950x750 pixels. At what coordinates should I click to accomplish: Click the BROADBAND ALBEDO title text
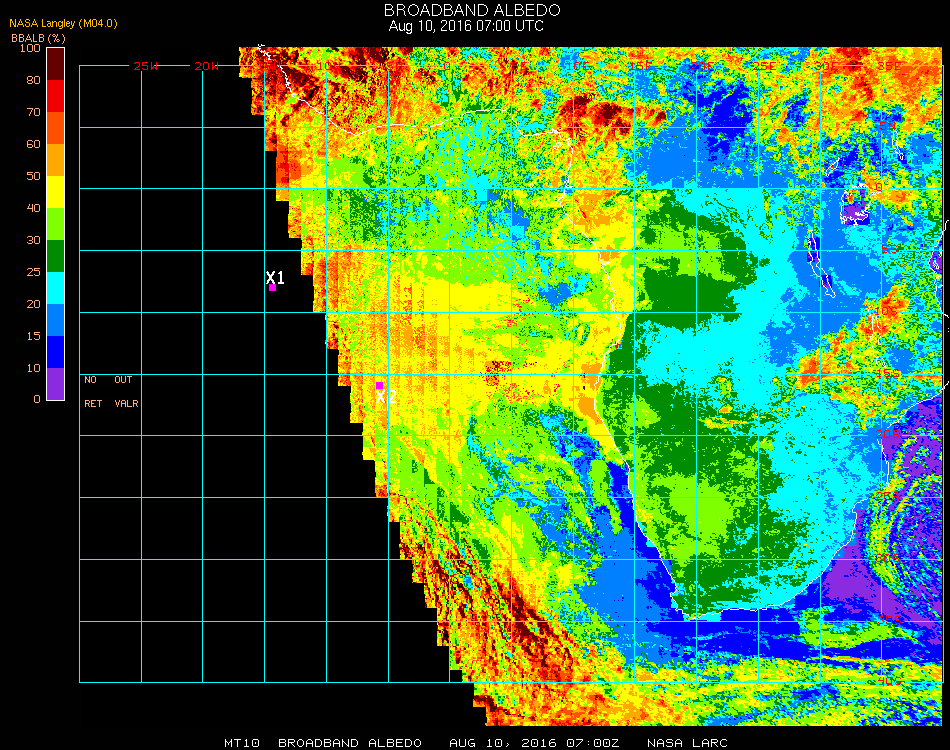[x=472, y=10]
